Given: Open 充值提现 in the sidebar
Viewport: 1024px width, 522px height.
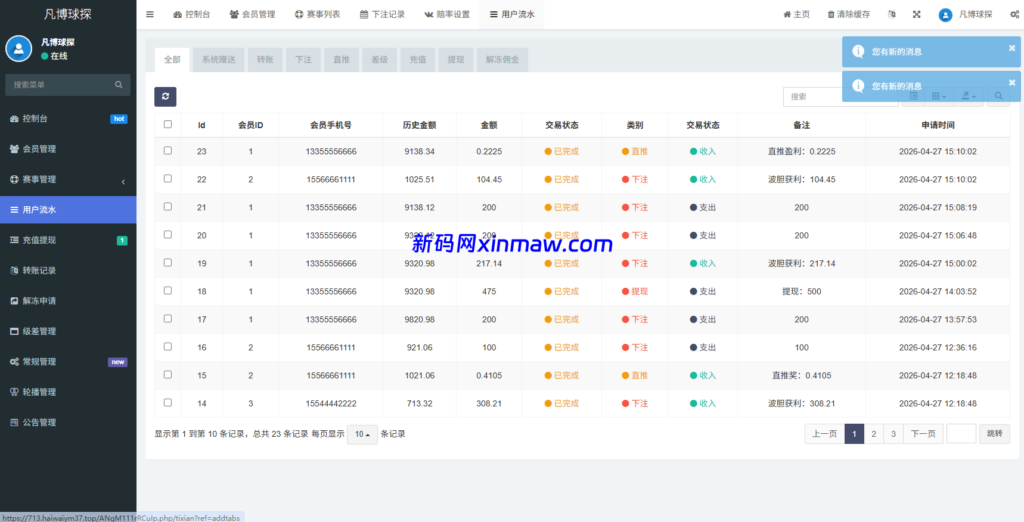Looking at the screenshot, I should 68,240.
